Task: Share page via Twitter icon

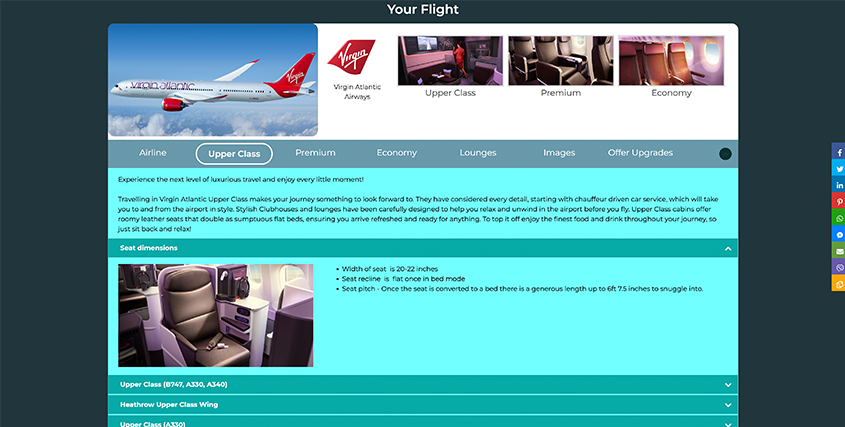Action: pyautogui.click(x=839, y=168)
